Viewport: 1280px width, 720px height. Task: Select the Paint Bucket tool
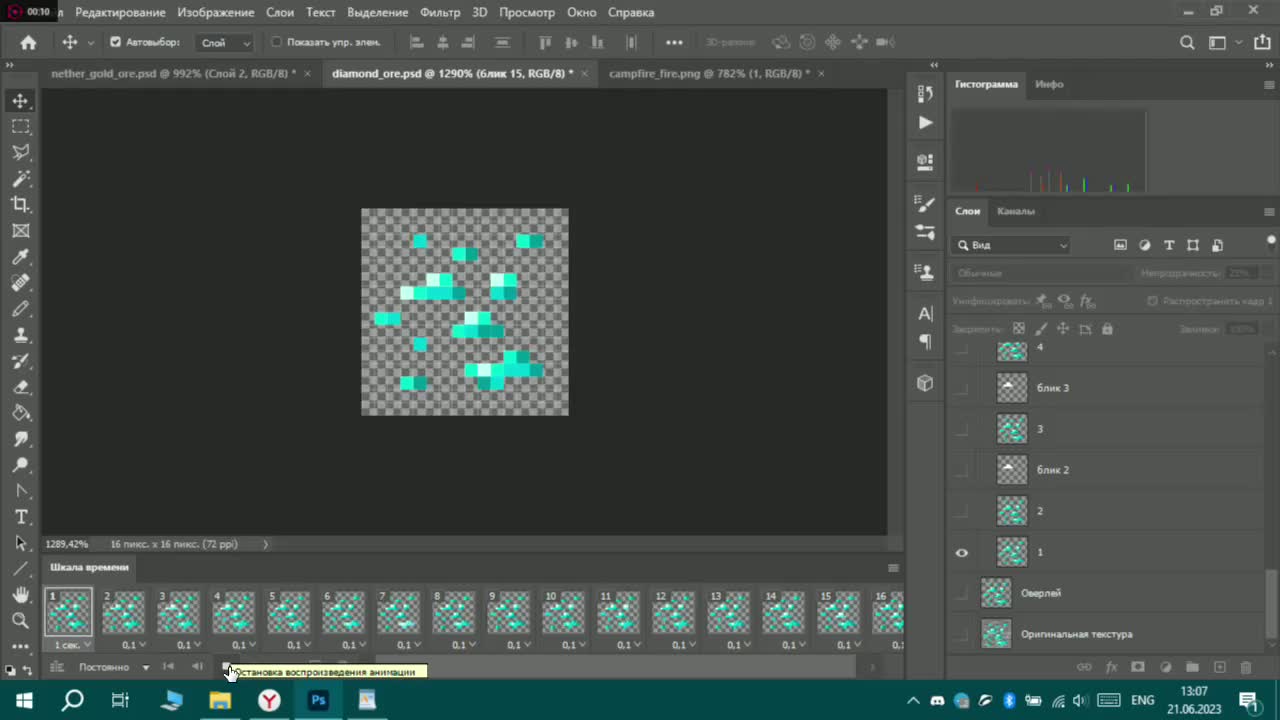click(20, 413)
